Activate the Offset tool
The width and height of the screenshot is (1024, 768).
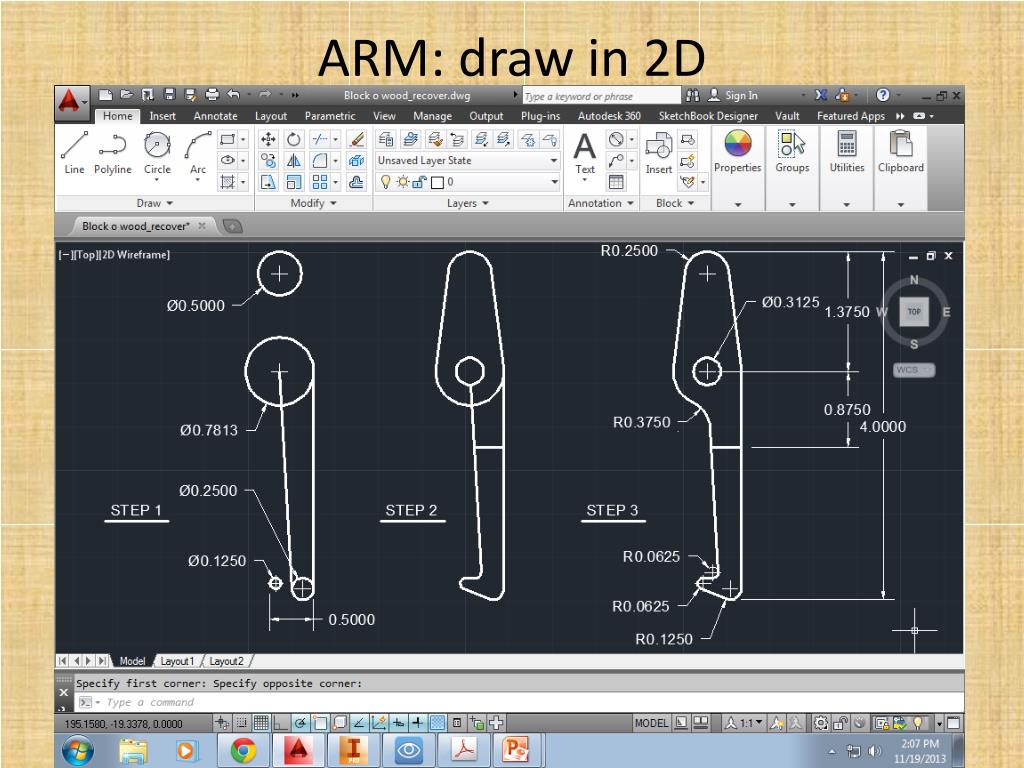357,182
